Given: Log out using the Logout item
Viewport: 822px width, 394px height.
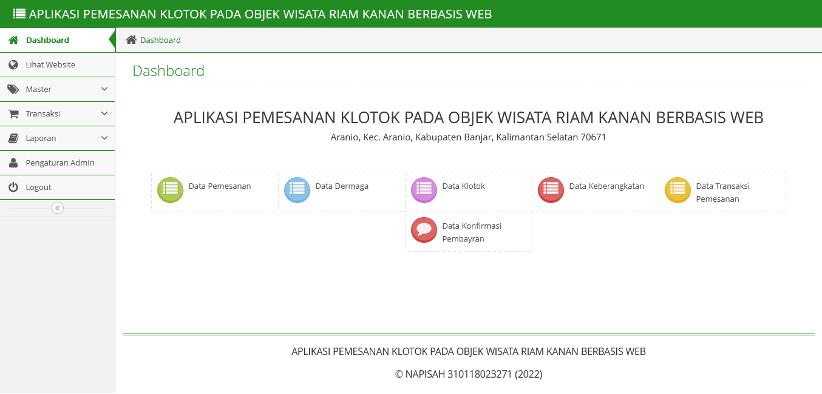Looking at the screenshot, I should 58,187.
